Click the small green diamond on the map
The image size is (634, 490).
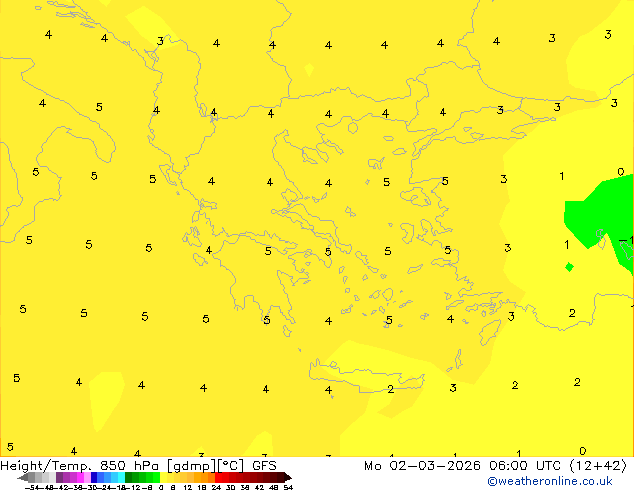[x=569, y=267]
